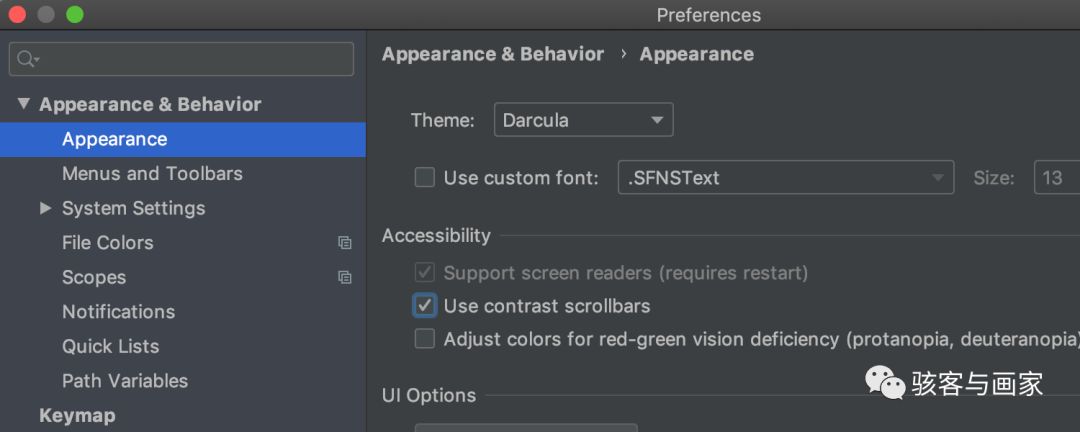
Task: Click the project-level icon beside File Colors
Action: point(345,243)
